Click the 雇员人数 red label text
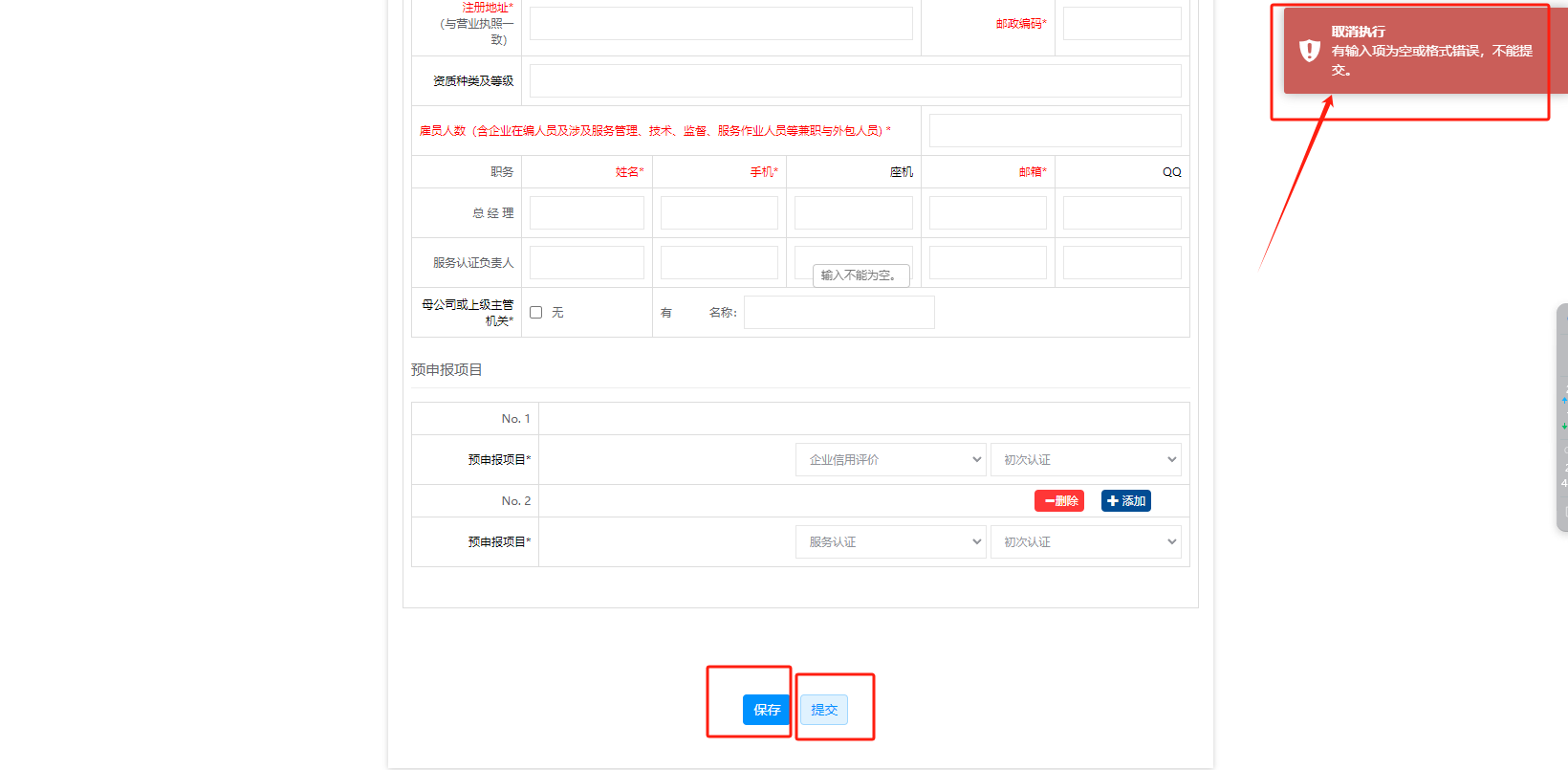This screenshot has width=1568, height=770. (x=655, y=130)
